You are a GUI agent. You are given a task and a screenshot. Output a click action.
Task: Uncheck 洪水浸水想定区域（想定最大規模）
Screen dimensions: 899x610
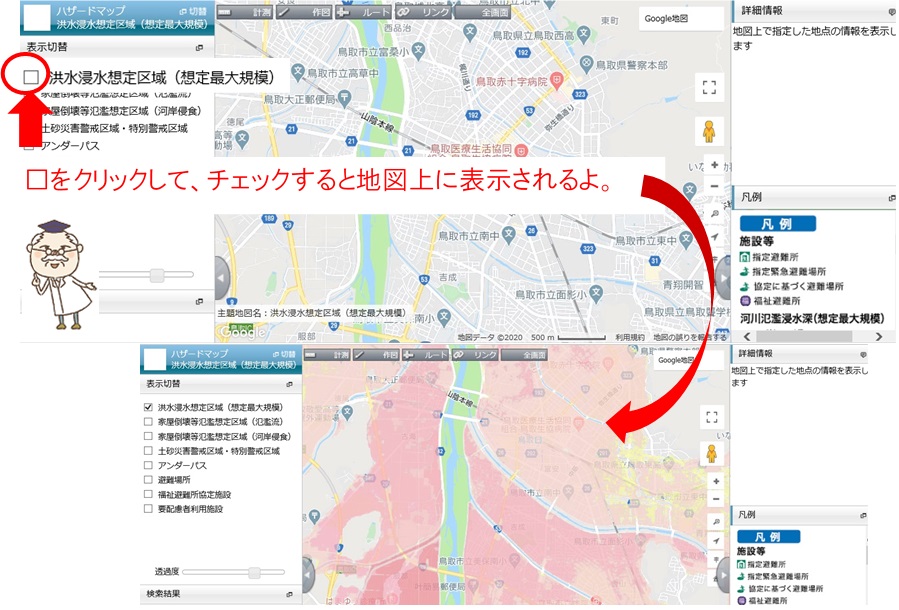147,406
